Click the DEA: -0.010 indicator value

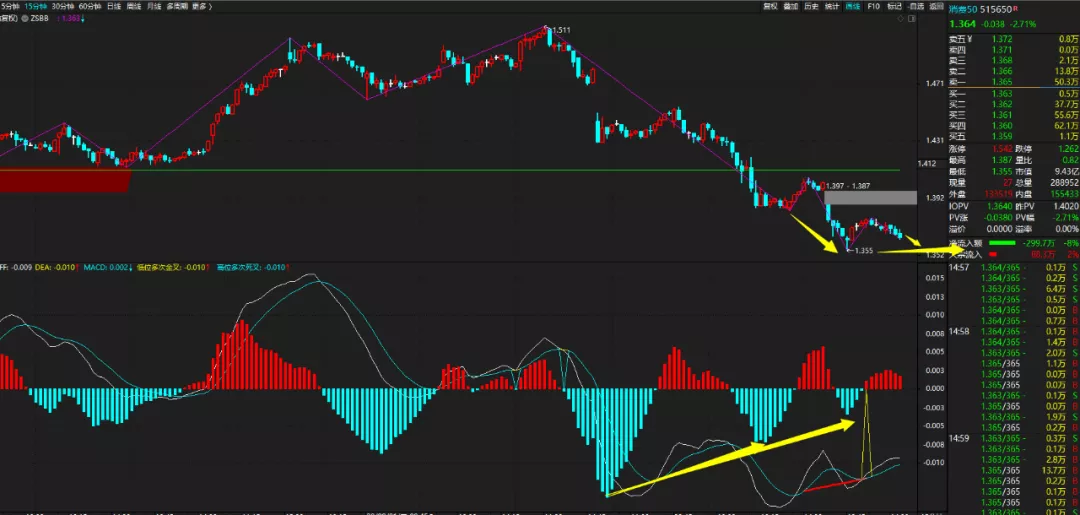(54, 266)
